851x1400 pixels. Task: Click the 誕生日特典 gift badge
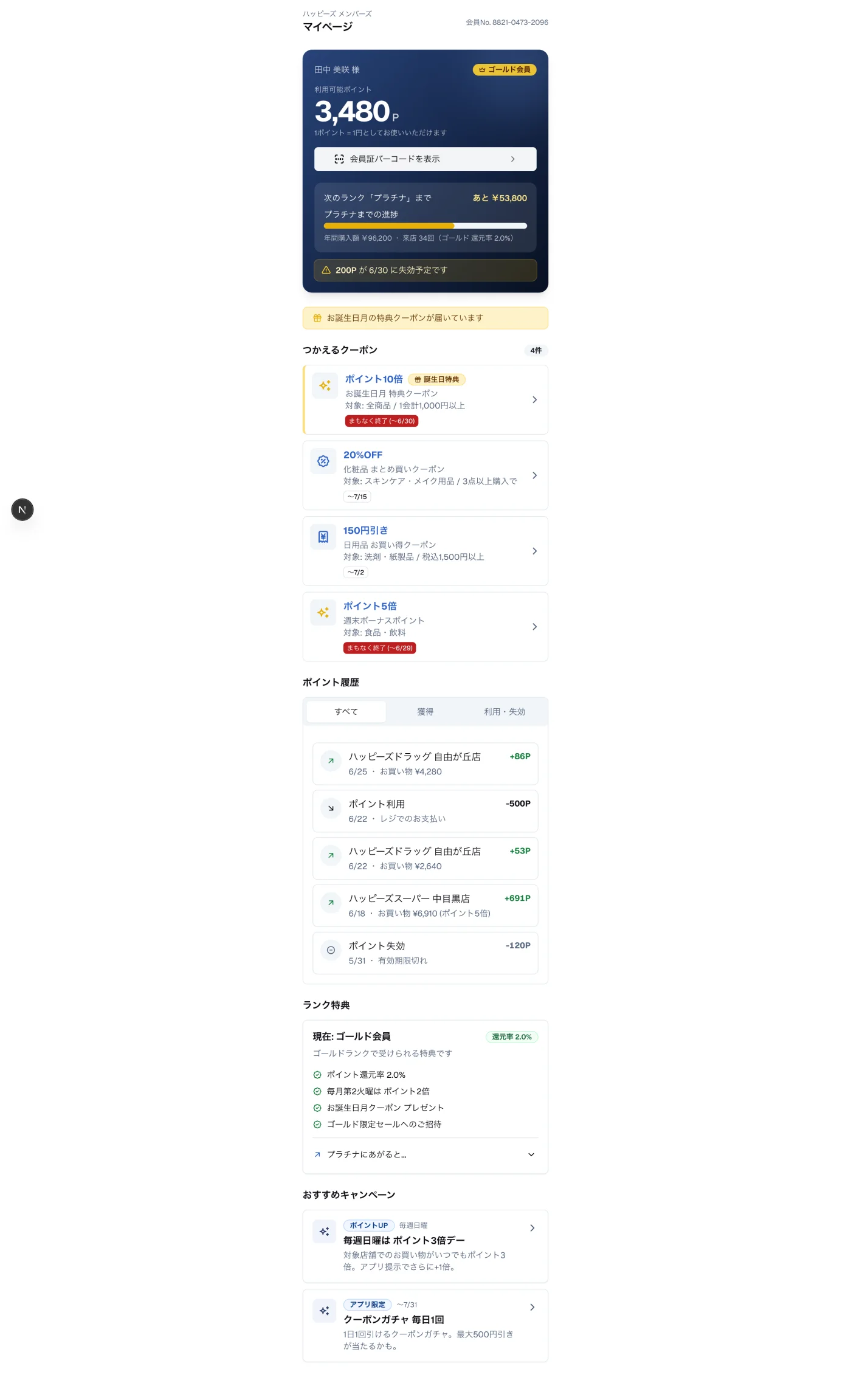pos(436,379)
